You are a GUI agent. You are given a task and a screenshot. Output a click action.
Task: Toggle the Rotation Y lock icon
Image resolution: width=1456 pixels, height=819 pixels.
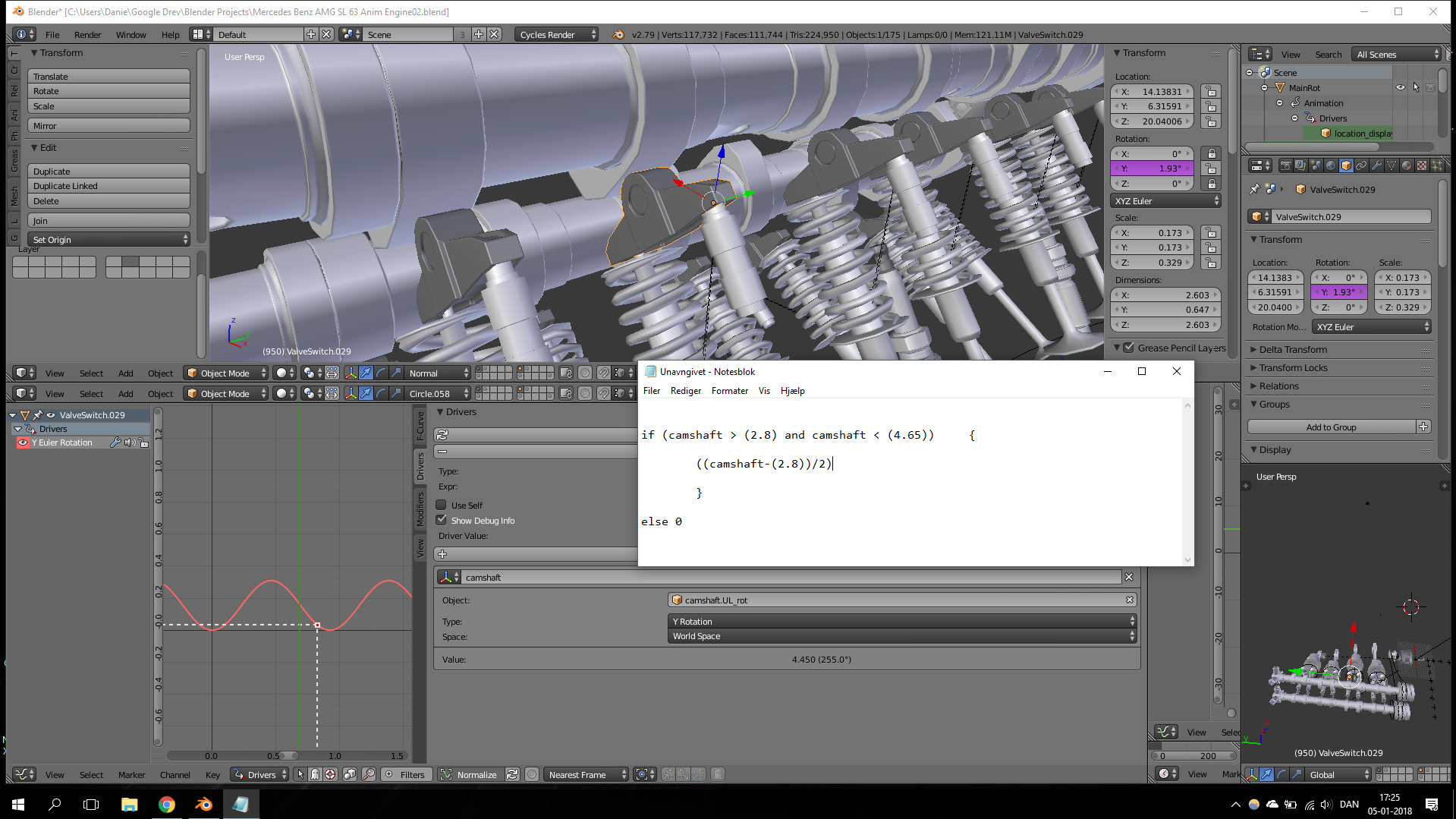pos(1211,169)
